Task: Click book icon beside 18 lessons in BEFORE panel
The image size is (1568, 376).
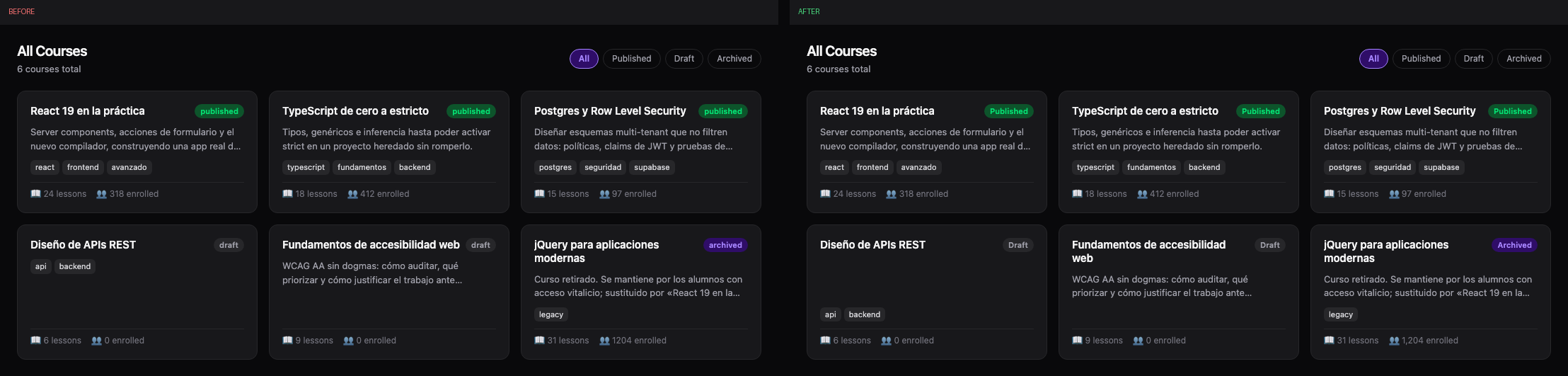Action: coord(287,194)
